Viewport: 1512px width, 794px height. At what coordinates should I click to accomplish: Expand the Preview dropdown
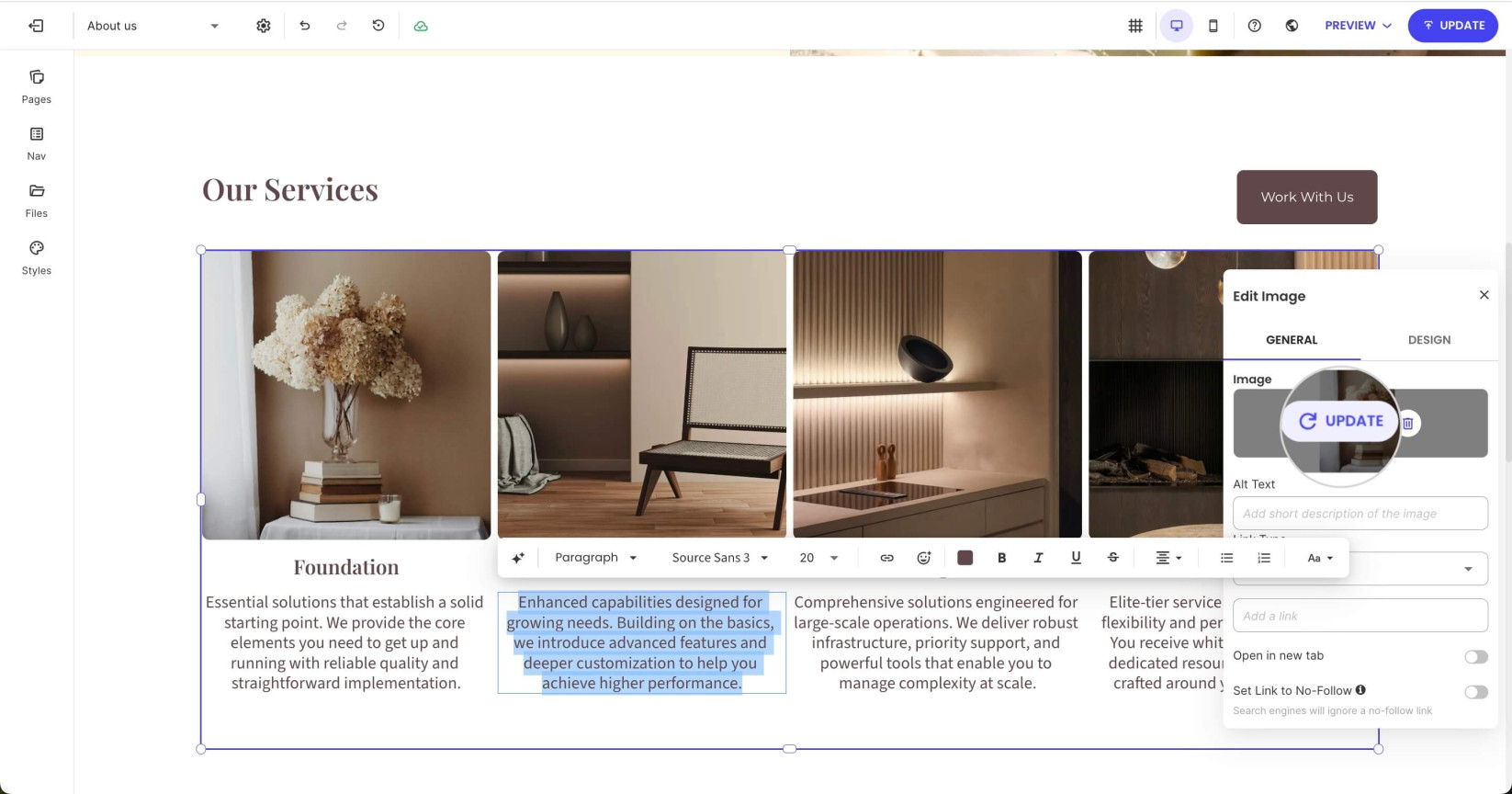click(x=1358, y=26)
